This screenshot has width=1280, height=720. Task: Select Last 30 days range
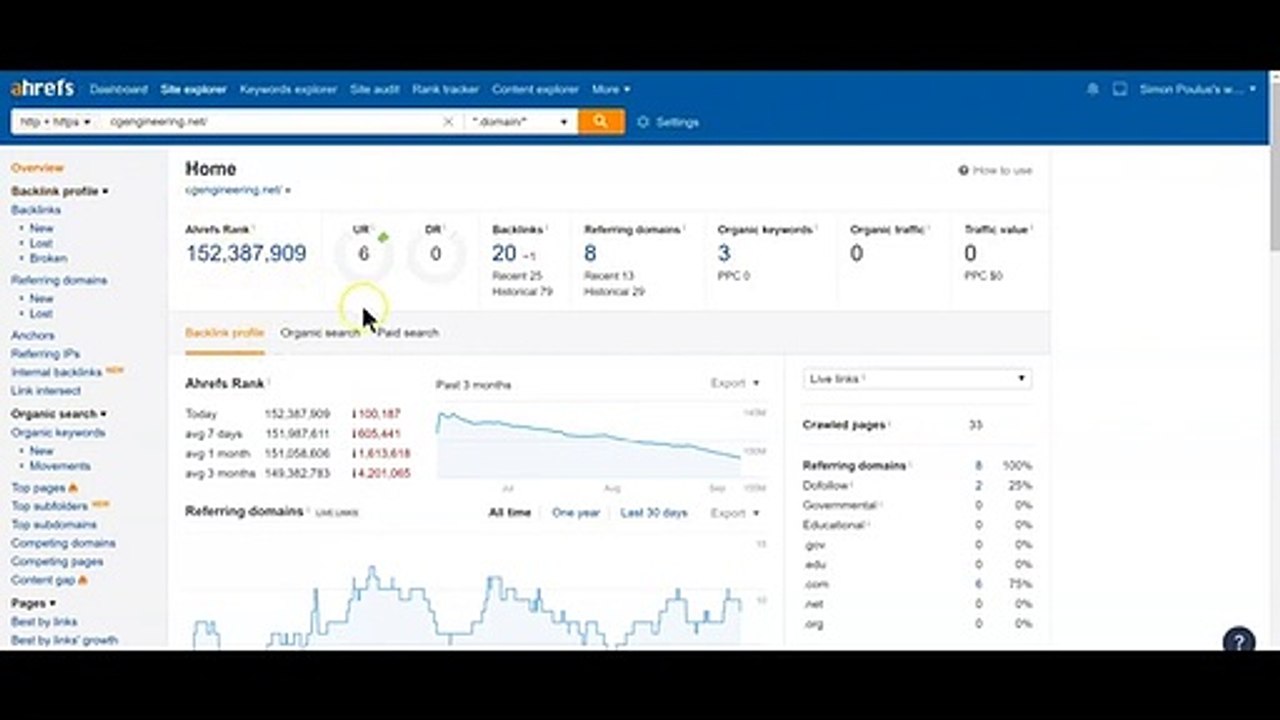coord(654,513)
